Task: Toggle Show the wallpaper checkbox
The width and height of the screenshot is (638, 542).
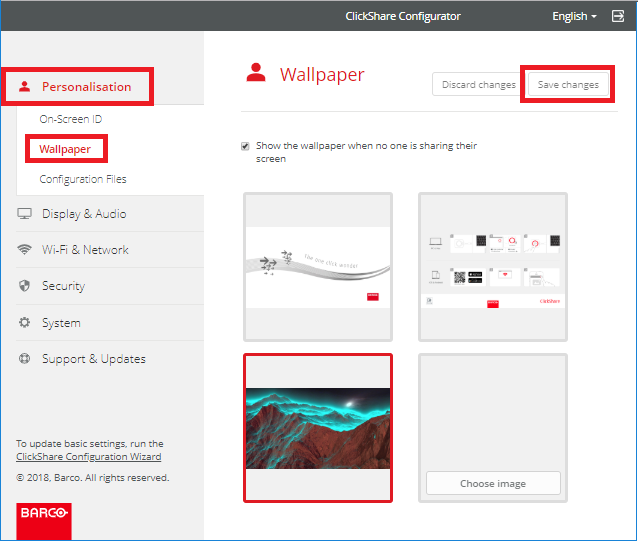Action: (x=245, y=146)
